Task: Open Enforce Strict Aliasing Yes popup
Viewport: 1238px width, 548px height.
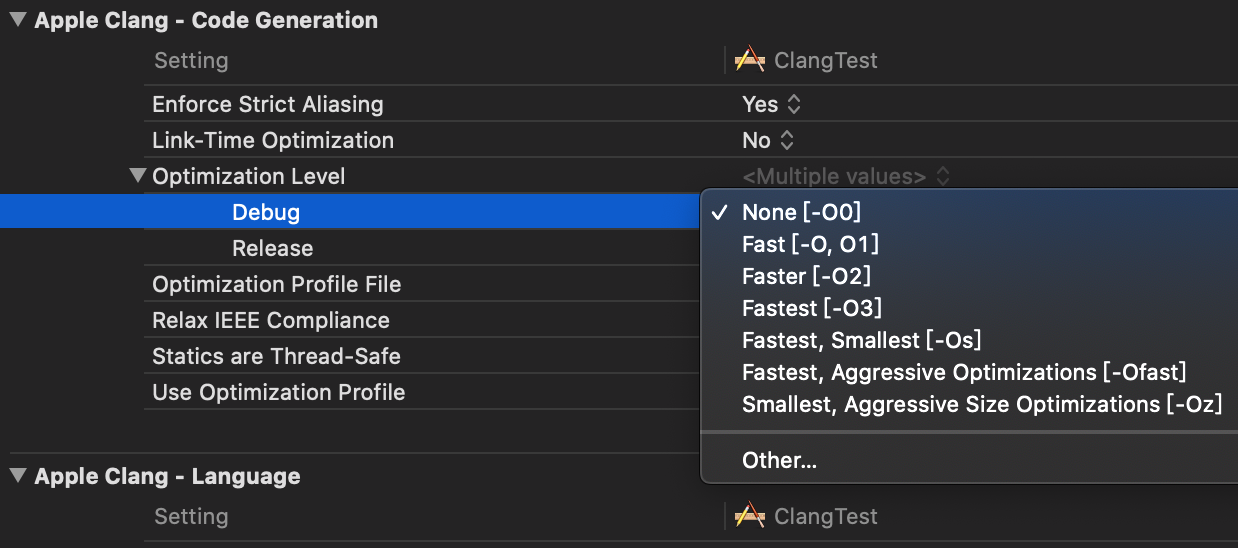Action: 772,104
